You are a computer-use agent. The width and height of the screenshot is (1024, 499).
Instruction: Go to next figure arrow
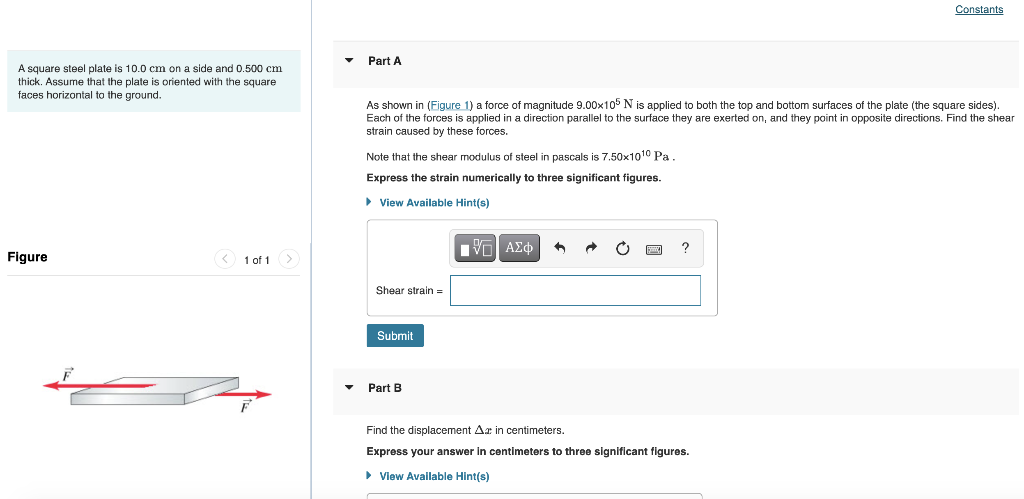tap(289, 259)
